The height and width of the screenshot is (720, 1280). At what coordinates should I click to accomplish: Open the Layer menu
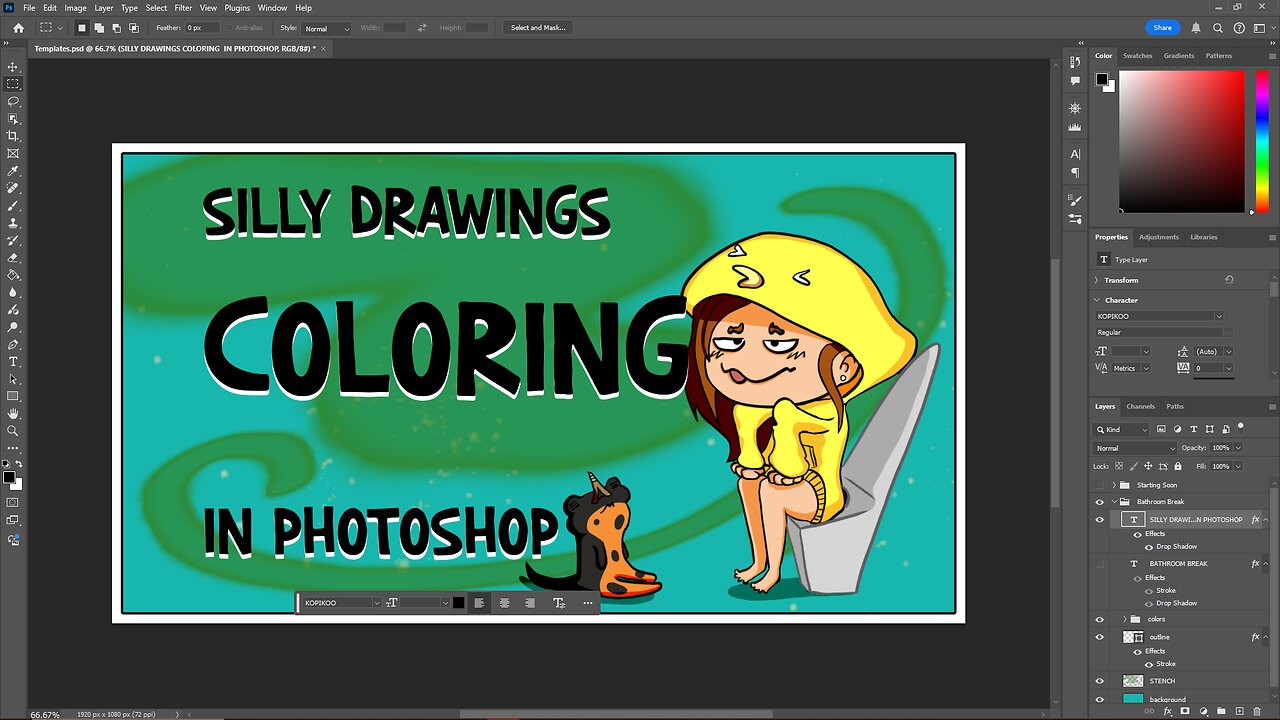(x=104, y=8)
